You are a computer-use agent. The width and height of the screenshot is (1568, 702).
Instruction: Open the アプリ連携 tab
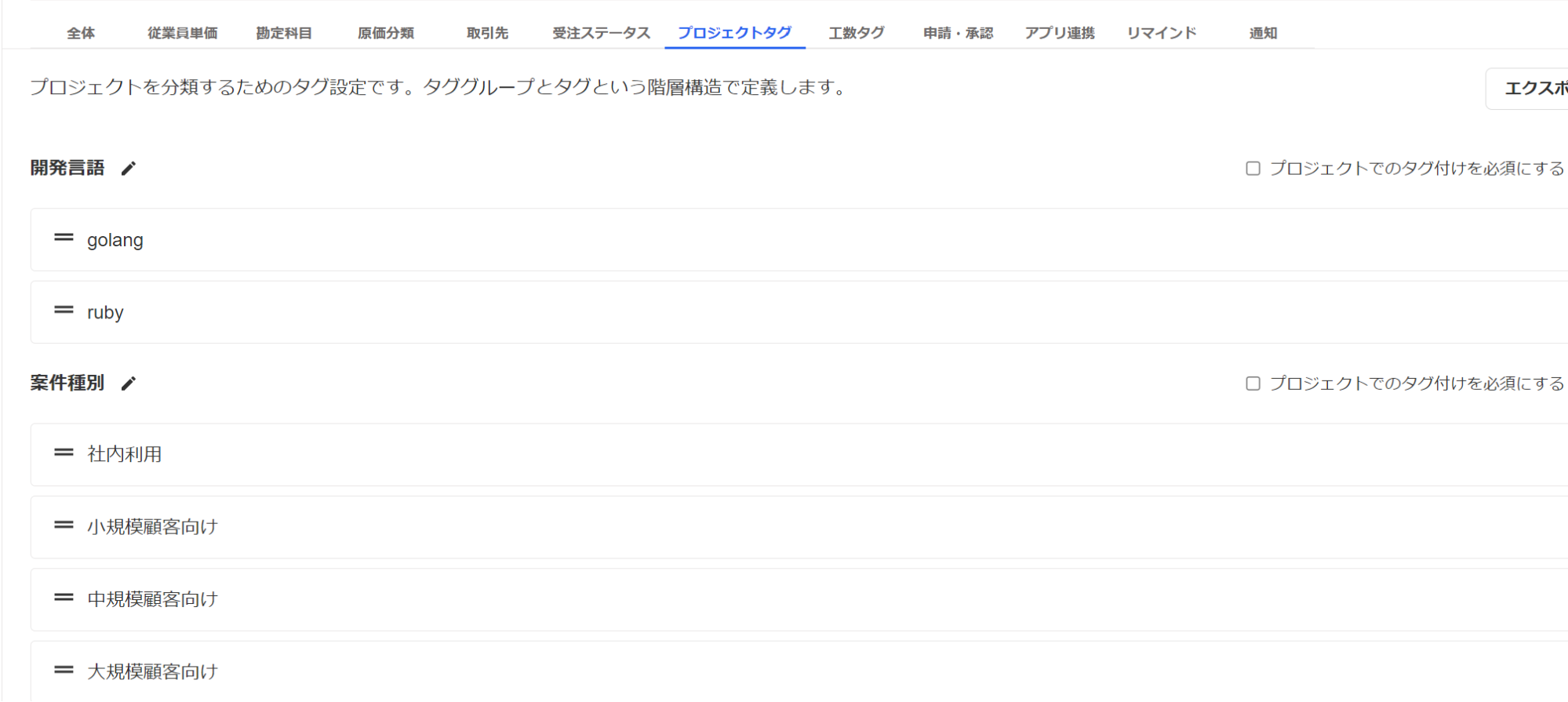point(1059,33)
